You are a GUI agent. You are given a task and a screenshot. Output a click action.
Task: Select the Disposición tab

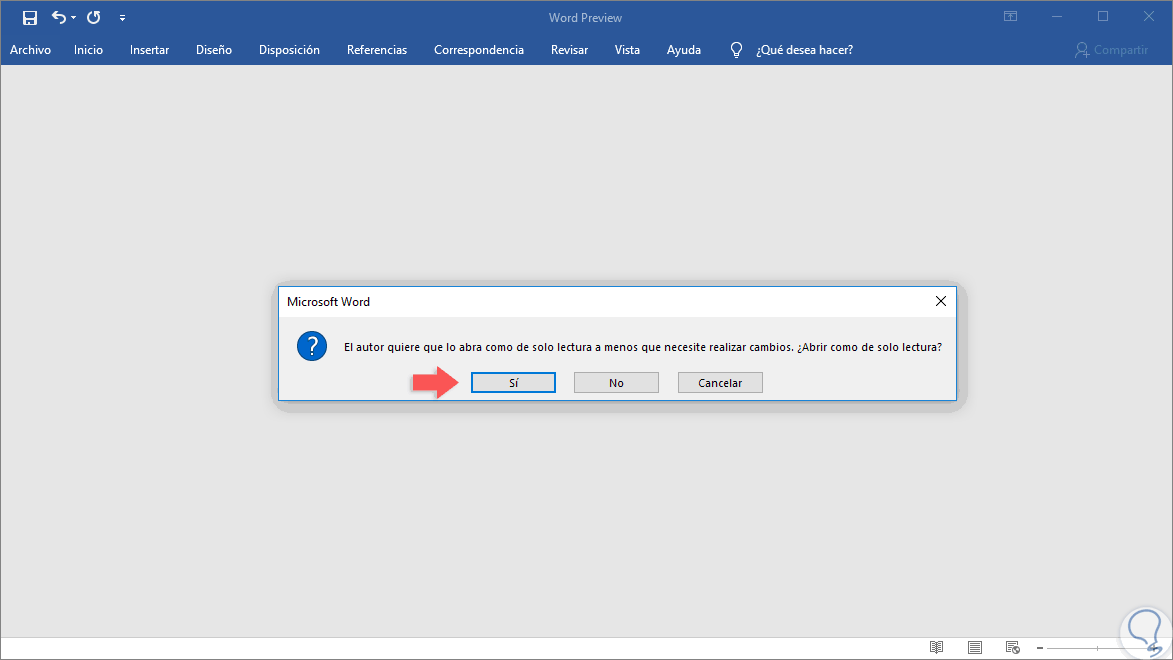tap(290, 49)
